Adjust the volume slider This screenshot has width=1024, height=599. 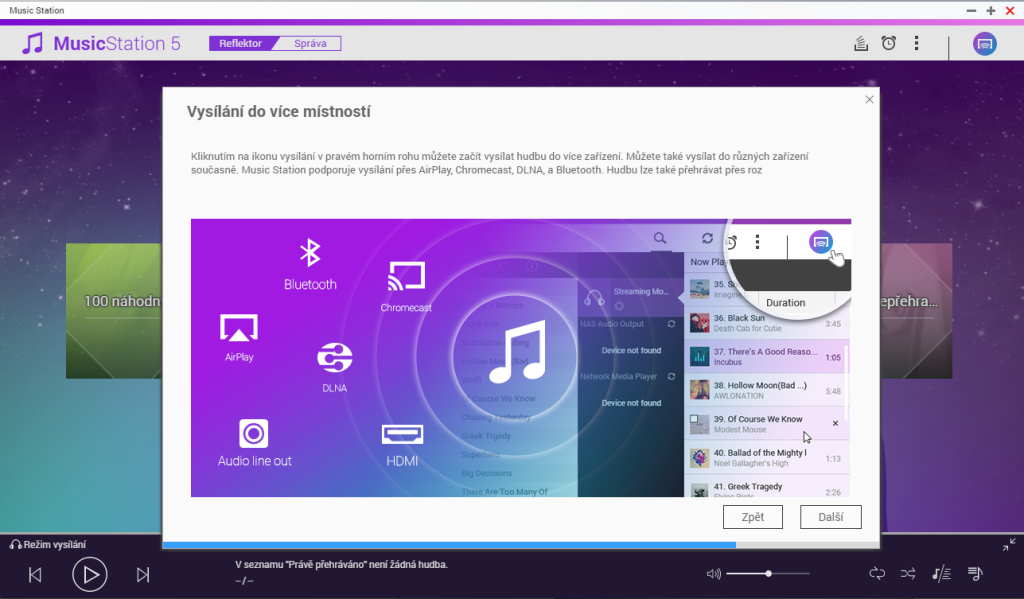click(x=768, y=574)
